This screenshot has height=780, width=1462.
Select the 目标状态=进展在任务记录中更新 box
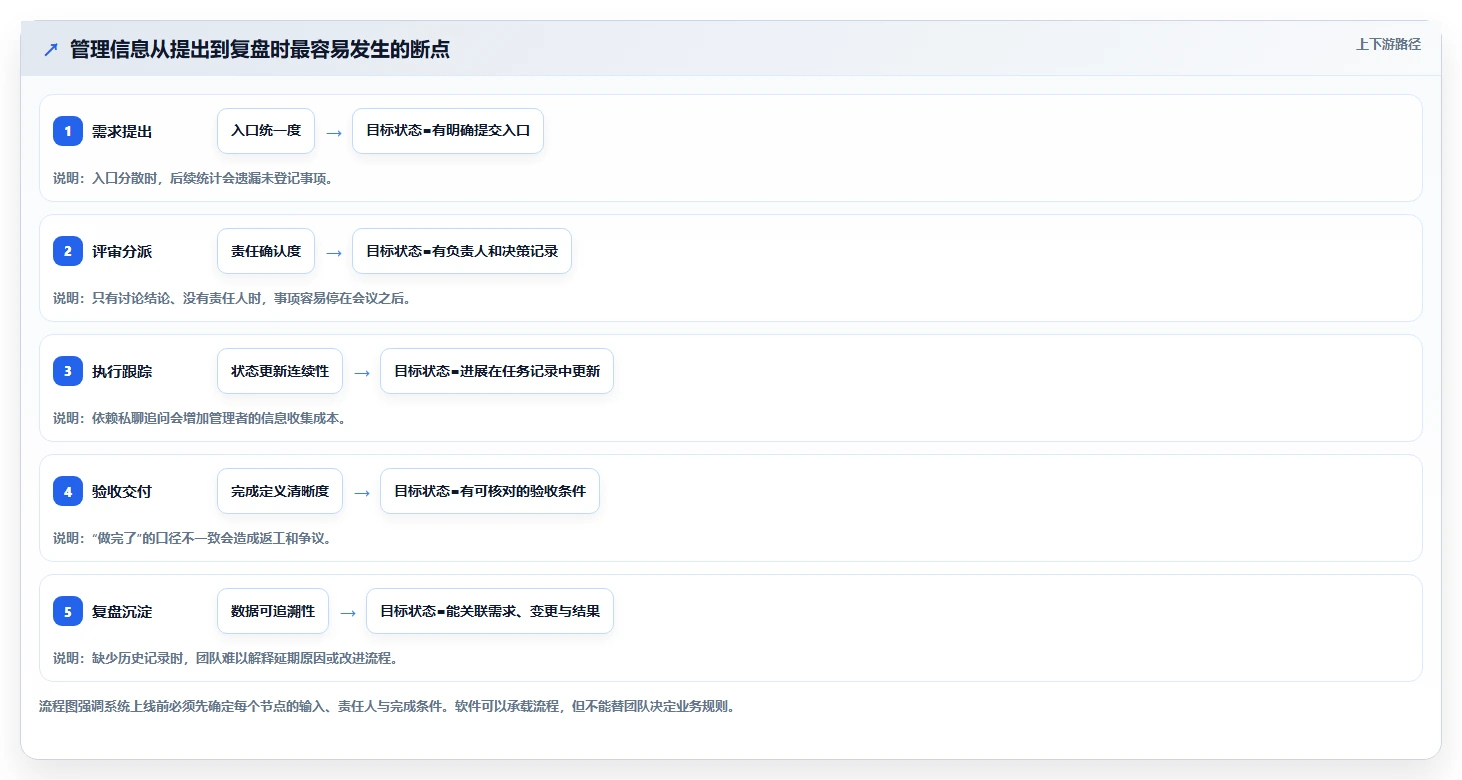(497, 371)
